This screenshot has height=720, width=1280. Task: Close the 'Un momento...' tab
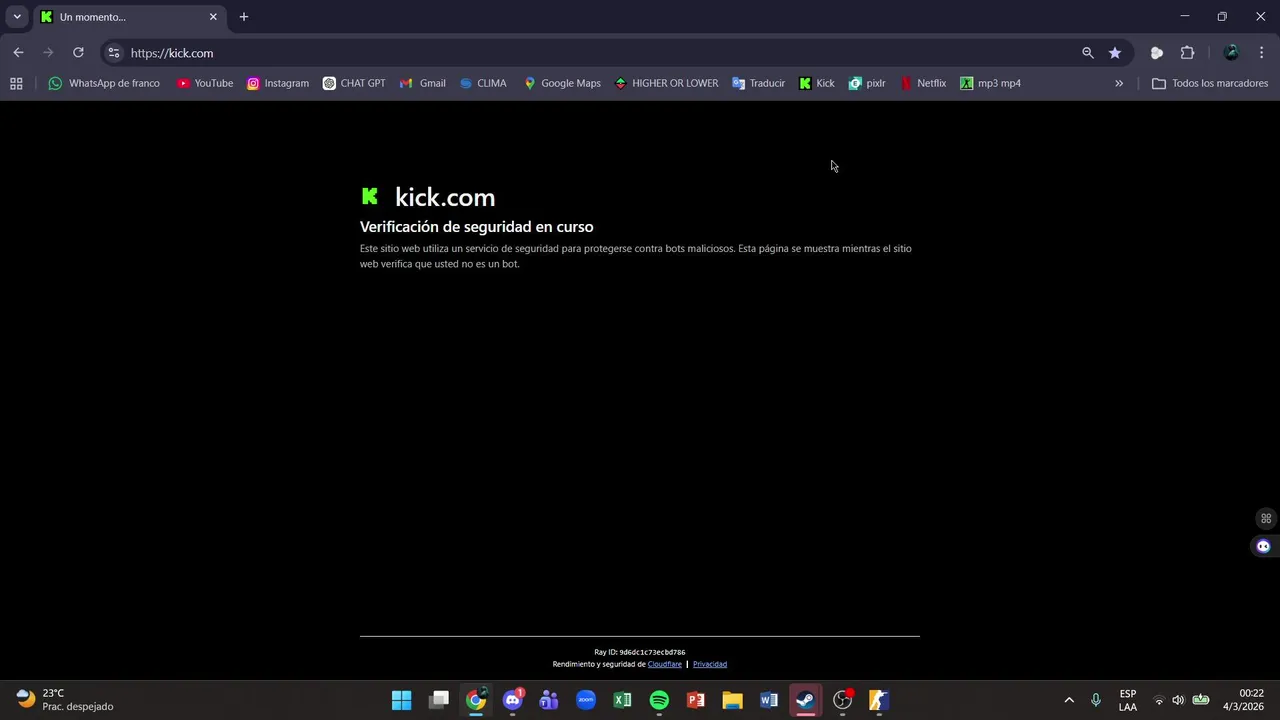point(213,17)
